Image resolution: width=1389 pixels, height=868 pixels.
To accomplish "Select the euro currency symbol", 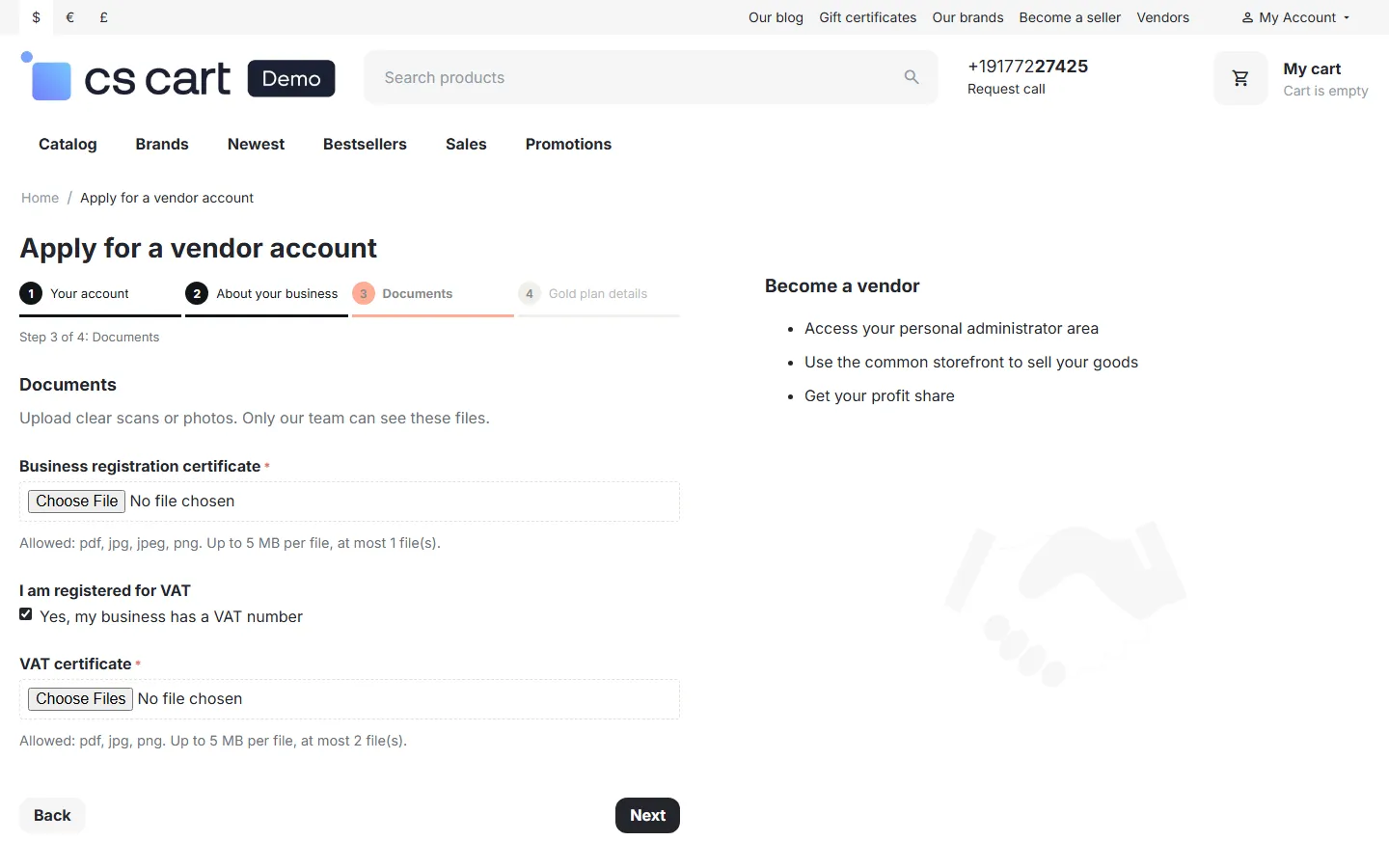I will [x=69, y=17].
